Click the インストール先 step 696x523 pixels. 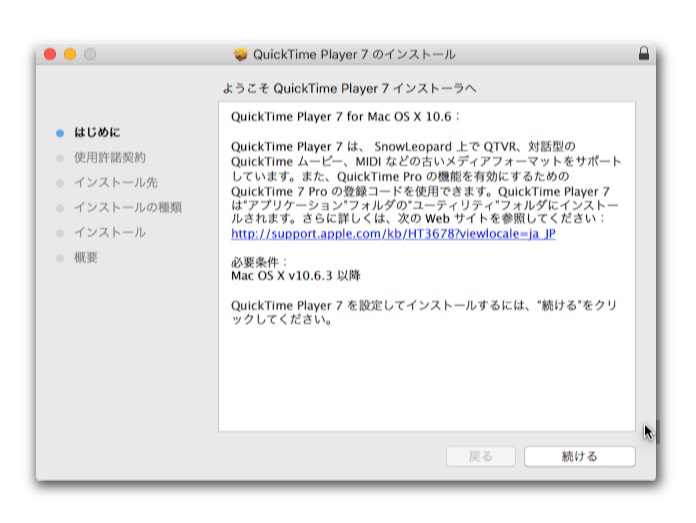tap(115, 182)
